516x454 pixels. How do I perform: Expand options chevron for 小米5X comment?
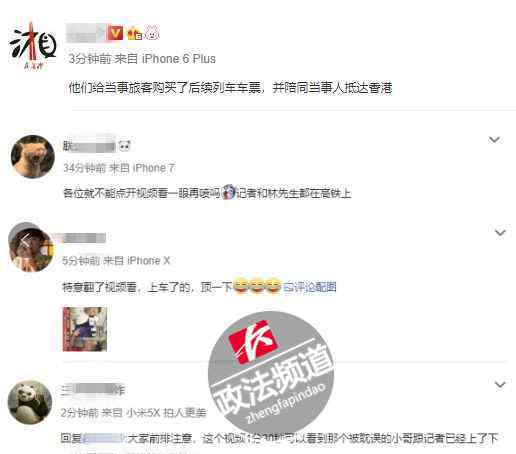pos(500,384)
